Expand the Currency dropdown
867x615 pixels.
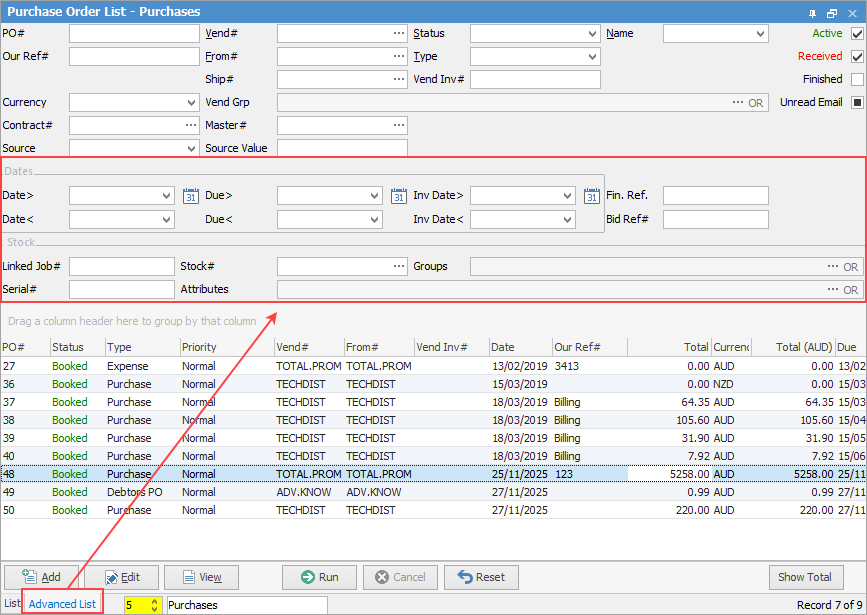(191, 103)
